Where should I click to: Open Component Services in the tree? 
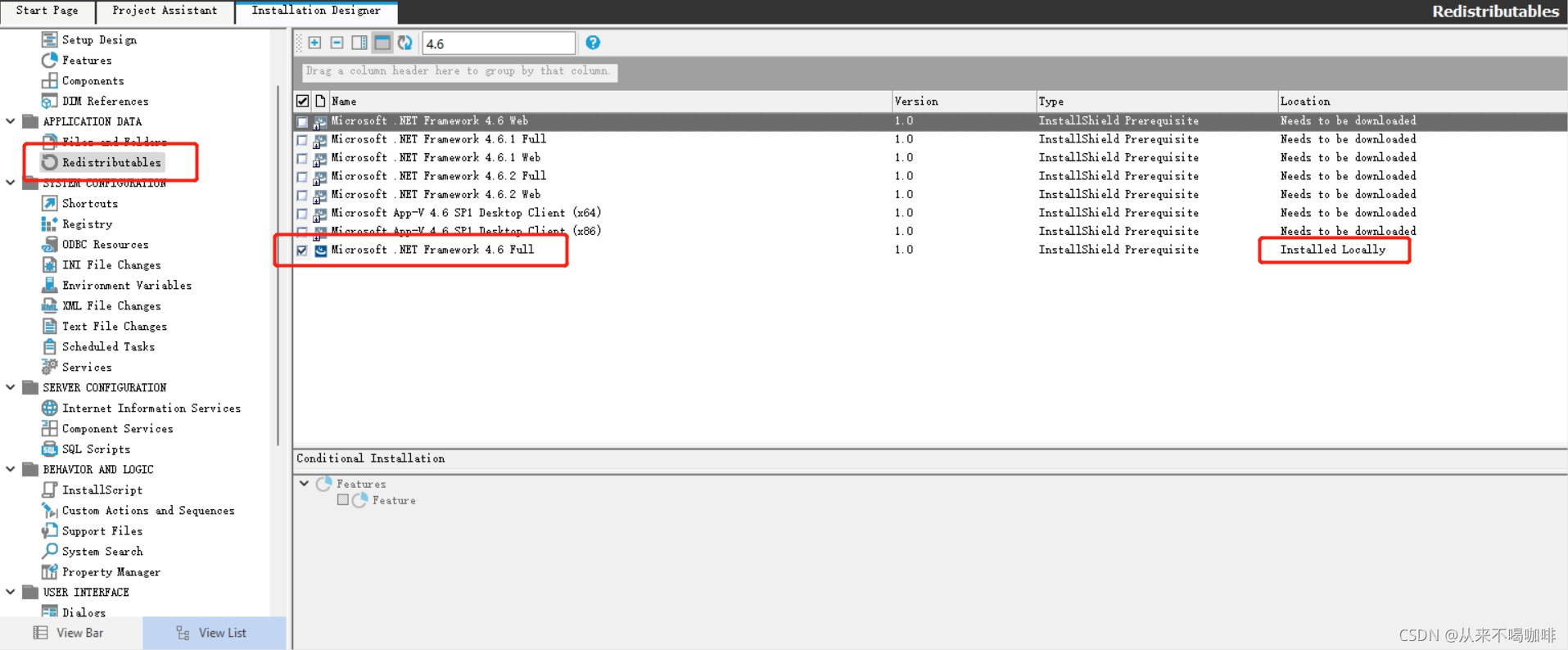[117, 428]
